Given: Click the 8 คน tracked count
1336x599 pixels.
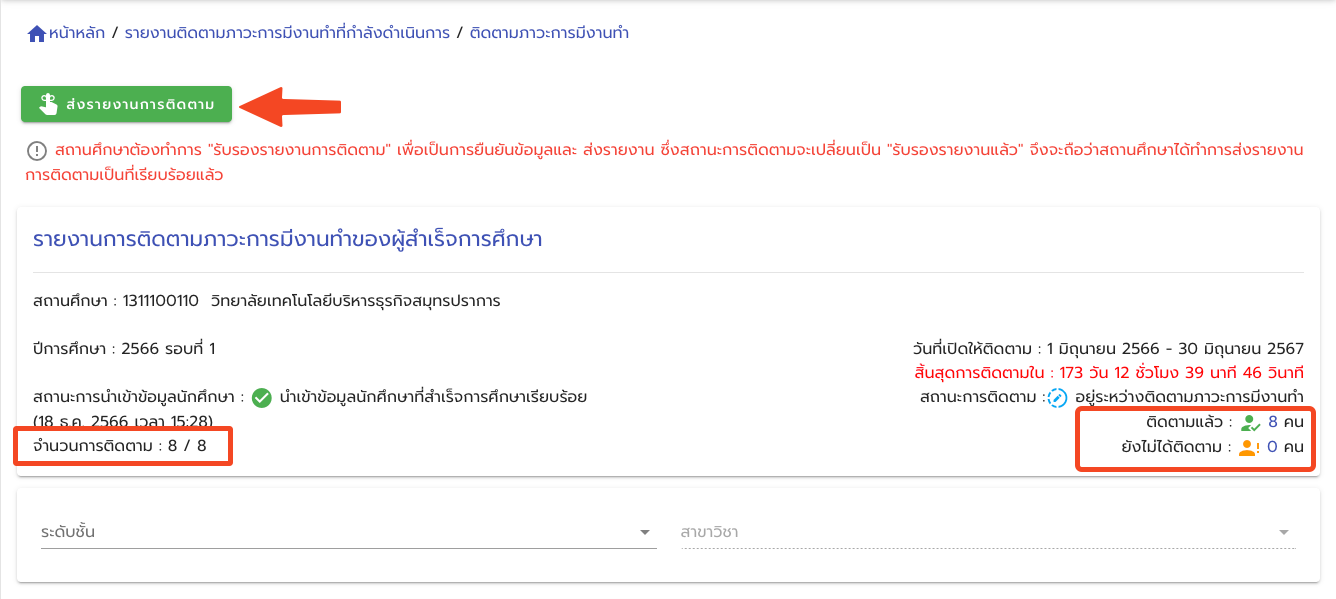Looking at the screenshot, I should tap(1285, 422).
